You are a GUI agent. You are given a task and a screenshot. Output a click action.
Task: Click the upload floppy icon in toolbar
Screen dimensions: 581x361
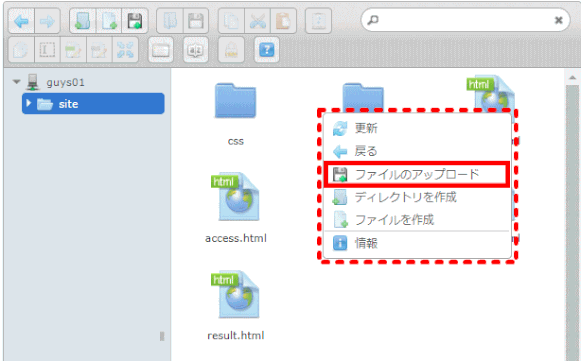coord(135,21)
